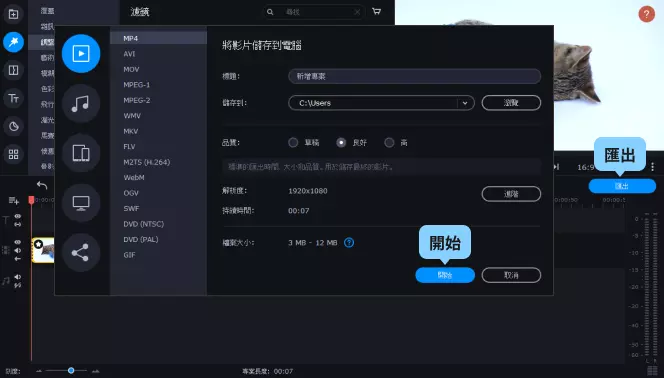Choose SWF format
This screenshot has height=378, width=664.
[158, 208]
